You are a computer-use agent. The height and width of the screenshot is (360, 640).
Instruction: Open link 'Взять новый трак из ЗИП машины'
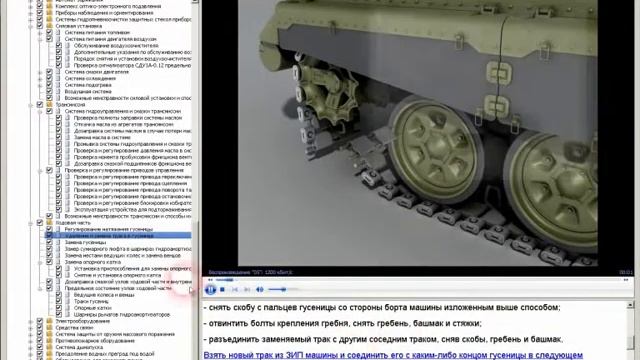coord(393,355)
